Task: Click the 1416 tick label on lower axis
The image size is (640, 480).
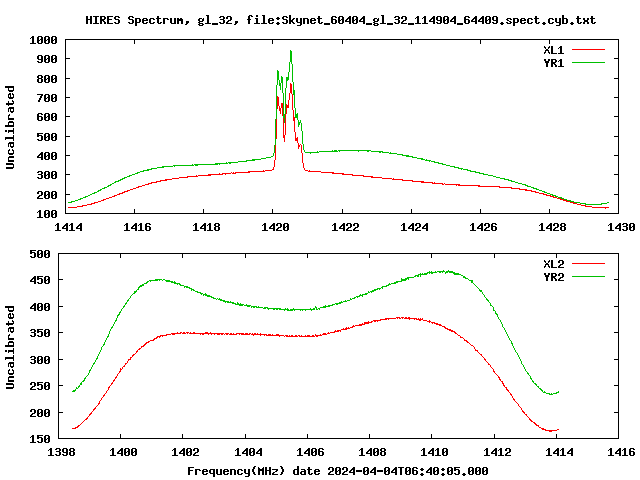Action: click(621, 452)
